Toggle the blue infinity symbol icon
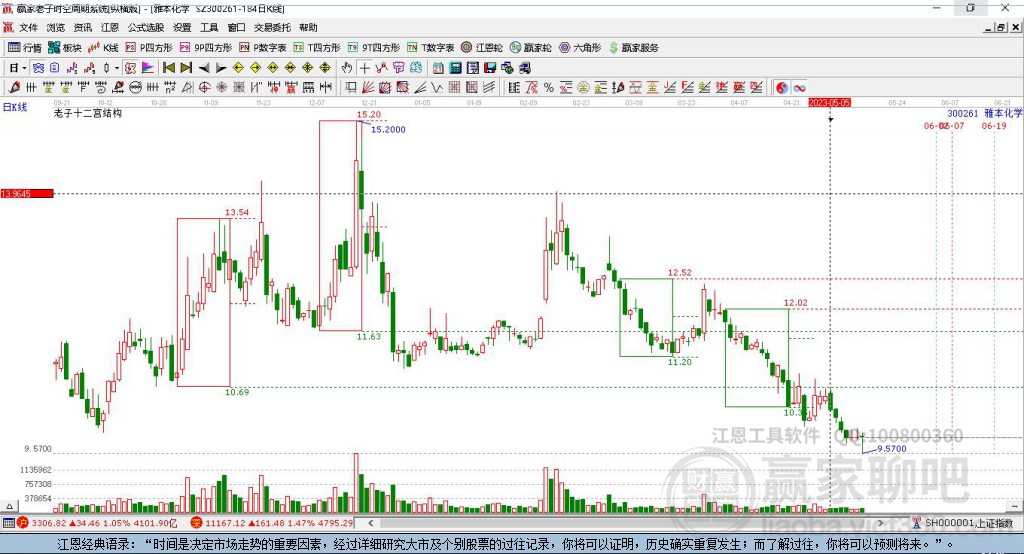Screen dimensions: 1024x554 click(799, 88)
